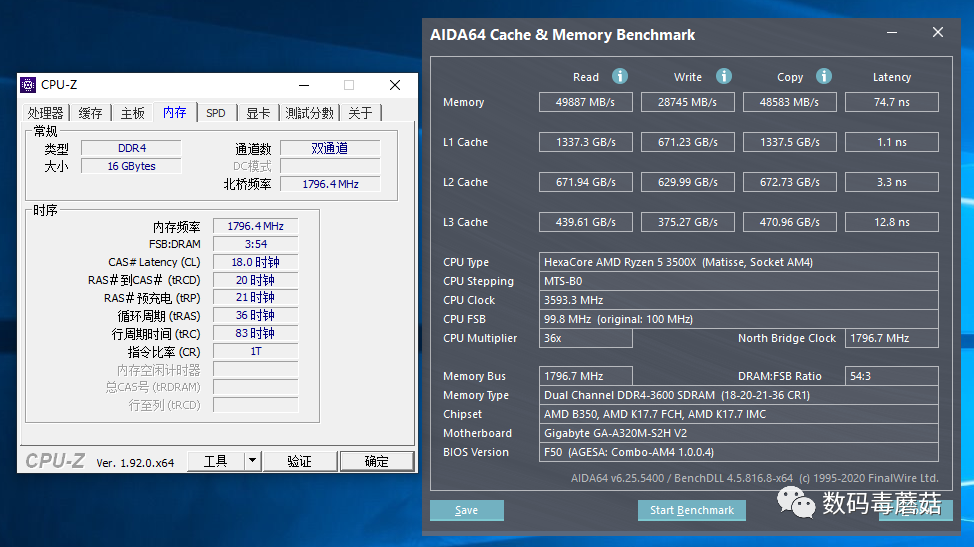Viewport: 974px width, 547px height.
Task: Open the 缓存 tab
Action: click(x=90, y=113)
